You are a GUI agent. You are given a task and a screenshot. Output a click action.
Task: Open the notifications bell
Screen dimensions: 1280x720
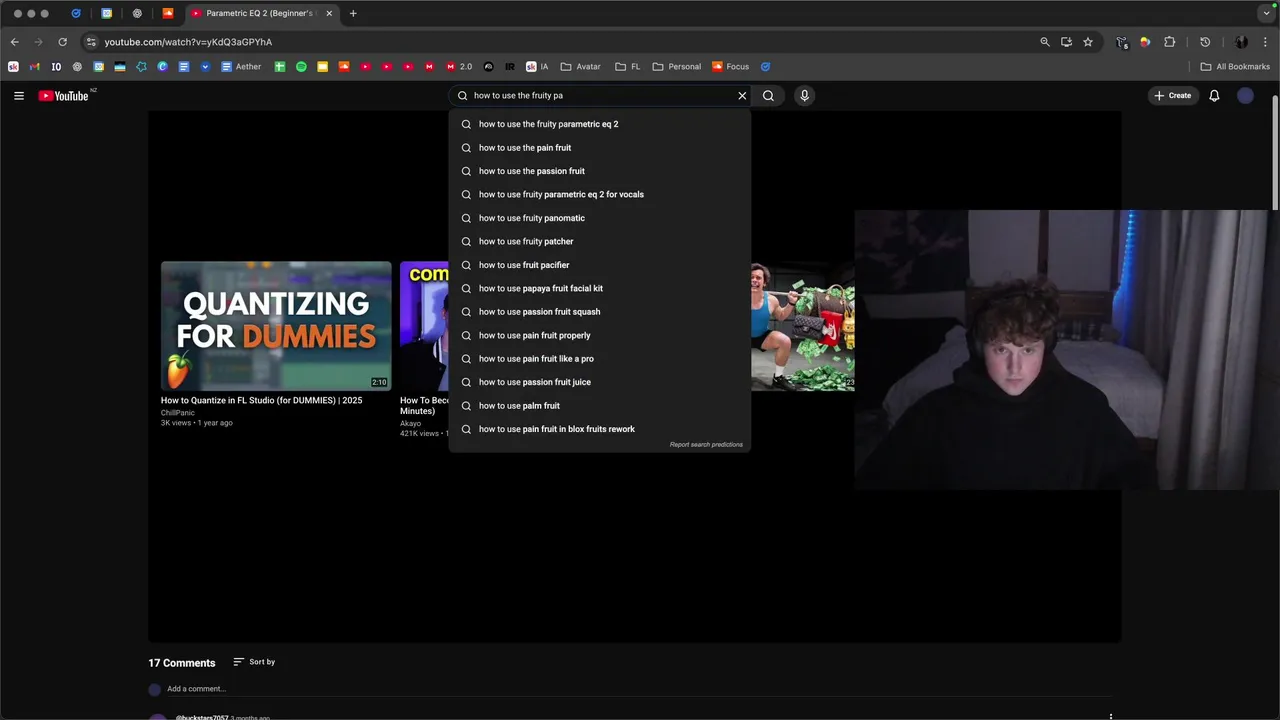1214,96
